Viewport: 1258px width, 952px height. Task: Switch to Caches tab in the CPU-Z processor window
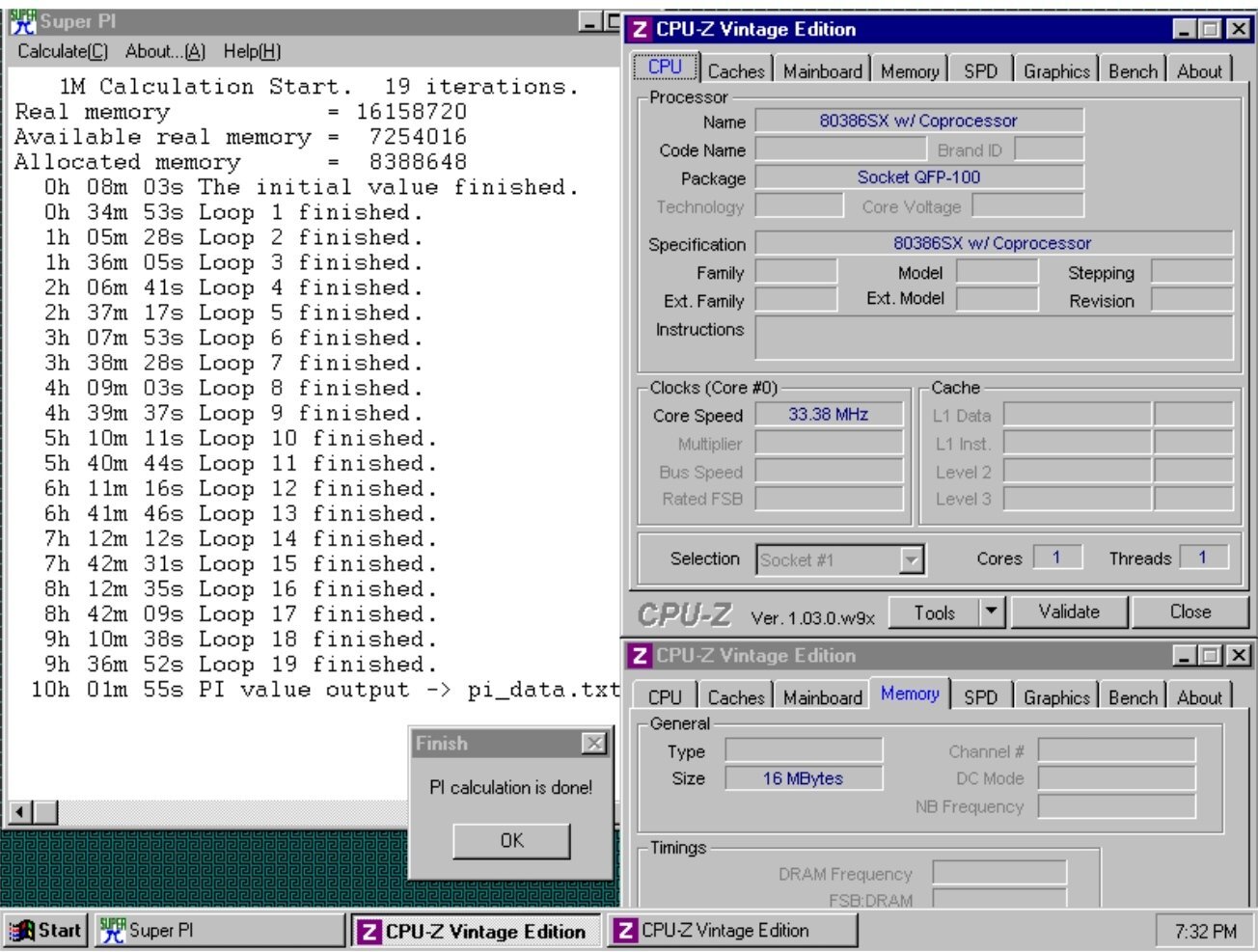[736, 71]
